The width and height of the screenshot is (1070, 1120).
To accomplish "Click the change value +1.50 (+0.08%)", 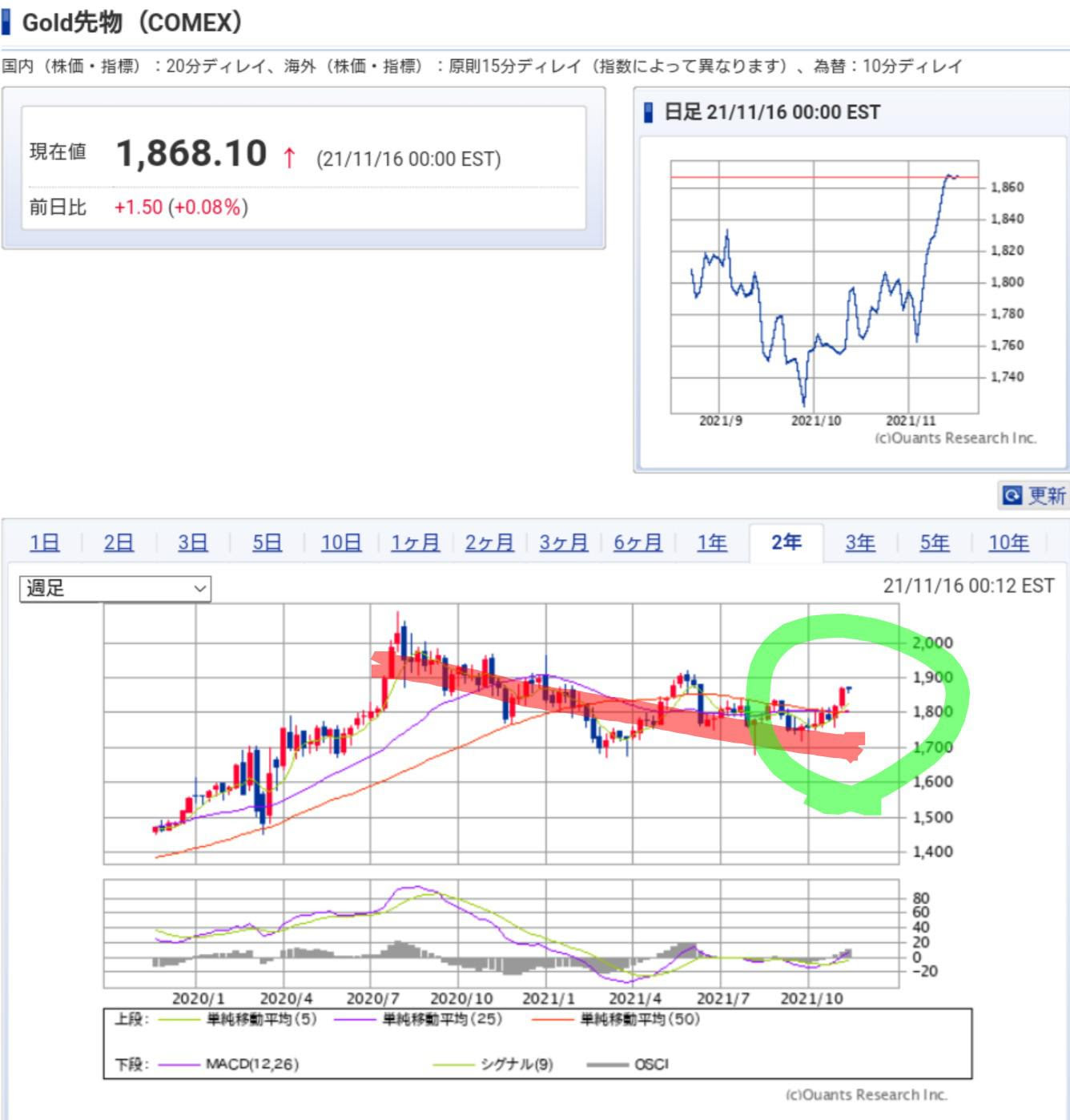I will pos(181,207).
